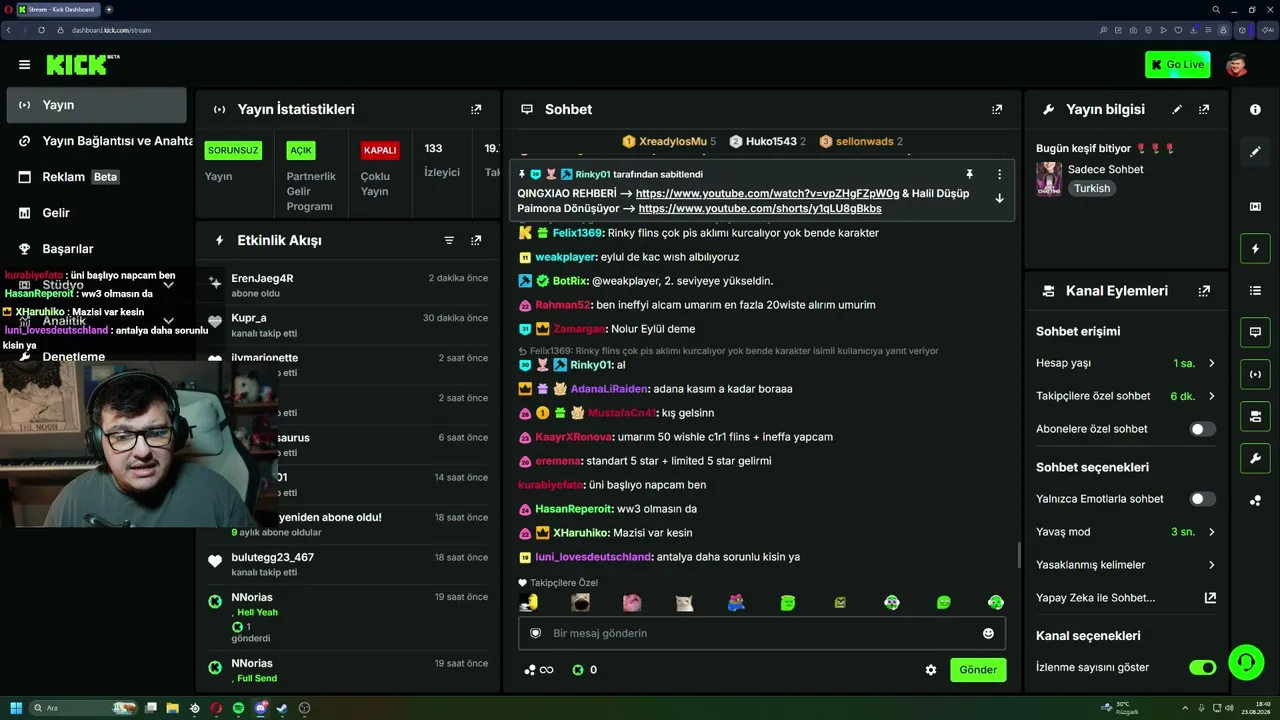
Task: Open Reklam Beta menu item
Action: 96,177
